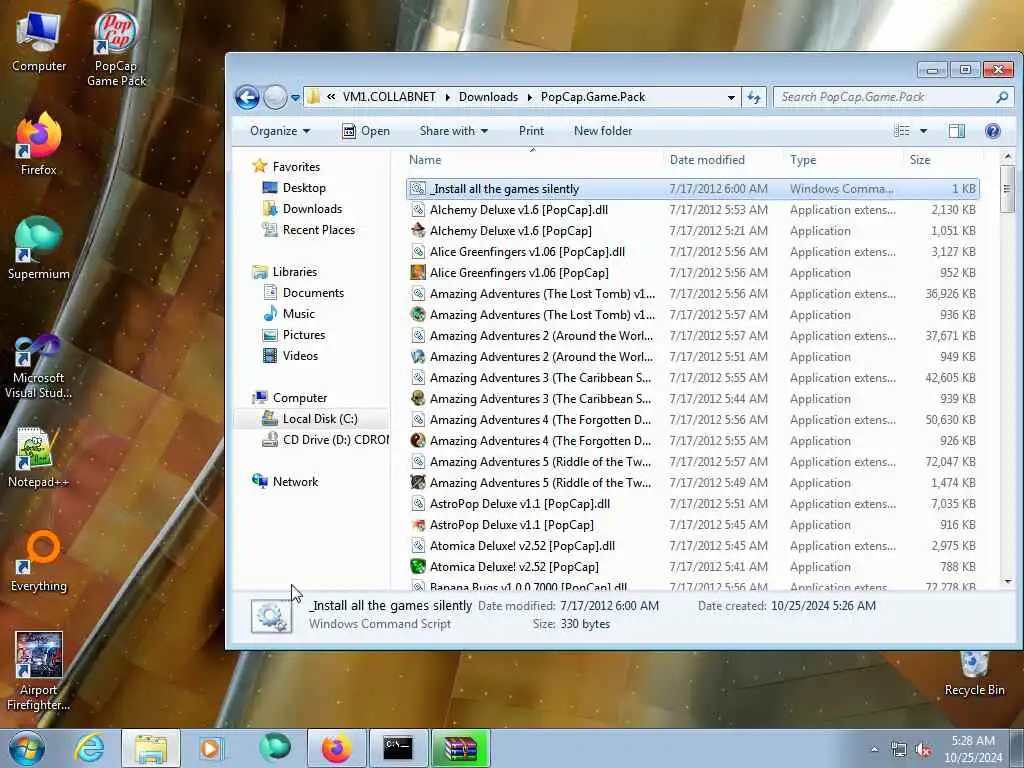Click scrollbar up arrow in file list

1007,157
